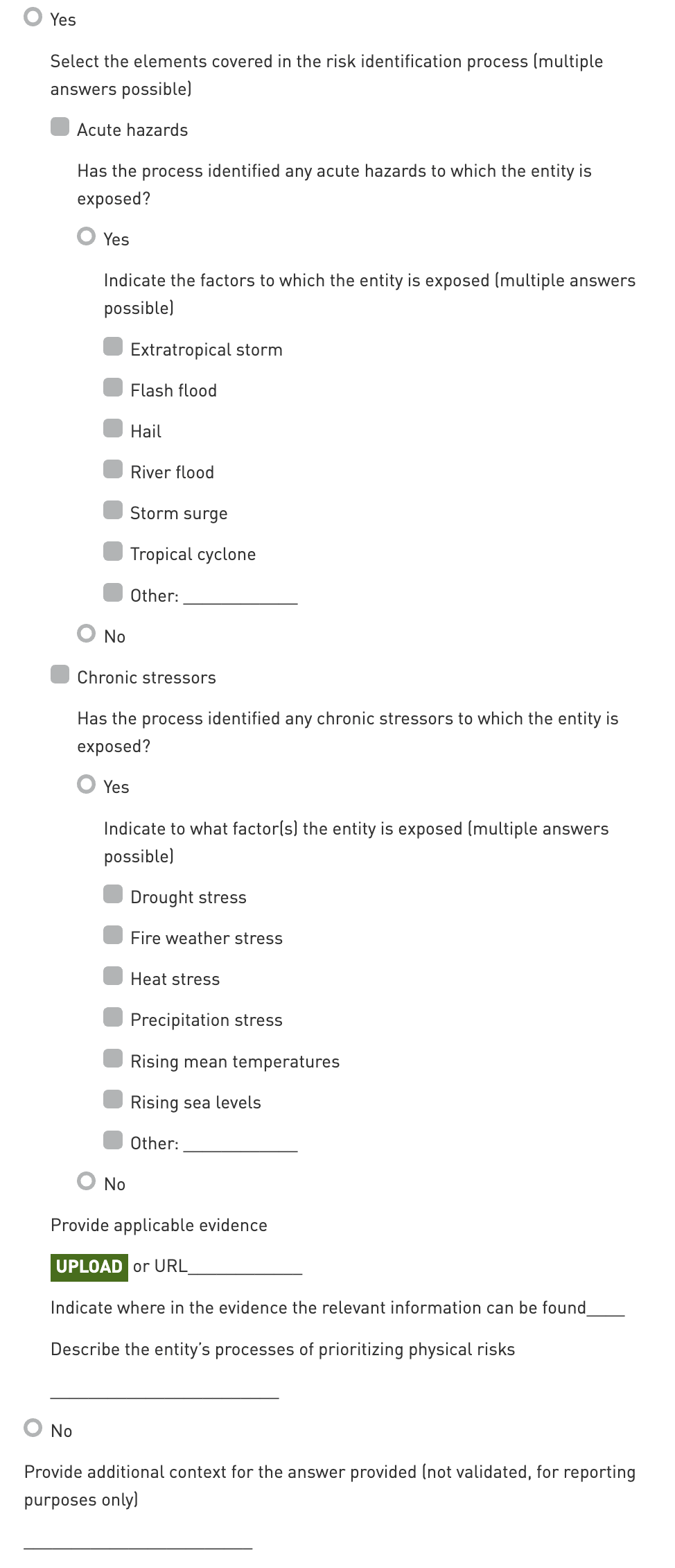Screen dimensions: 675x1568
Task: Select No for chronic stressors identified
Action: tap(87, 1181)
